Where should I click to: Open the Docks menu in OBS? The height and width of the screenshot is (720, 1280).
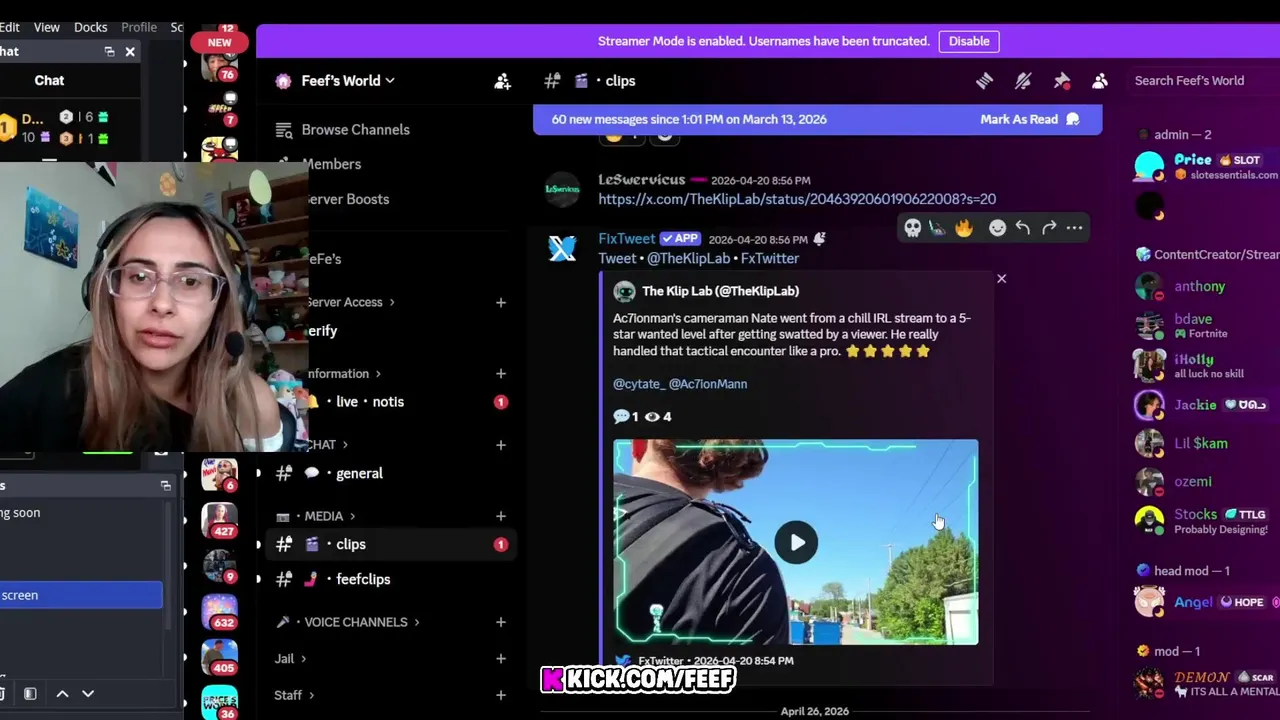90,27
